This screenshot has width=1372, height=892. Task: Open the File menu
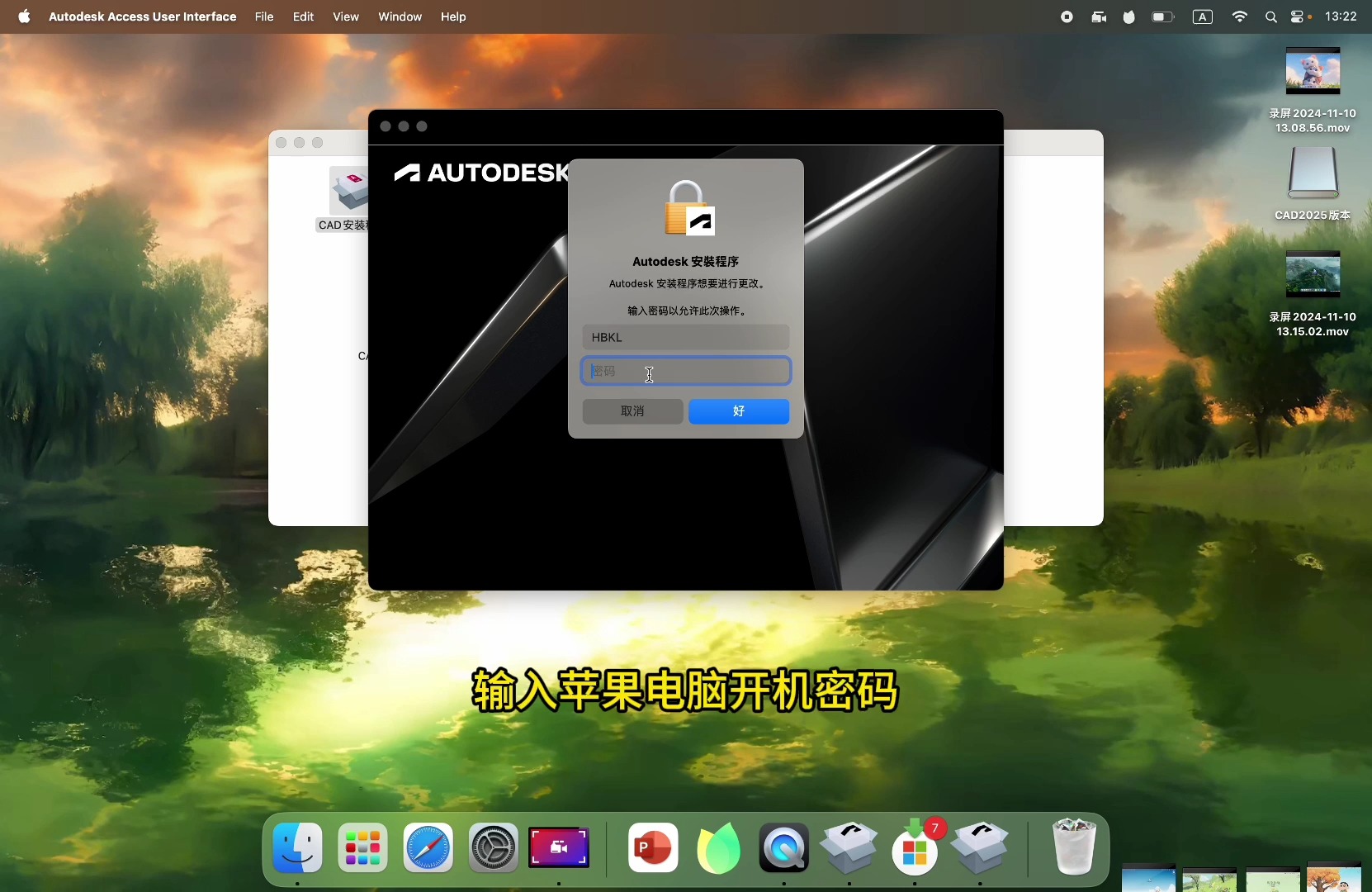(264, 17)
